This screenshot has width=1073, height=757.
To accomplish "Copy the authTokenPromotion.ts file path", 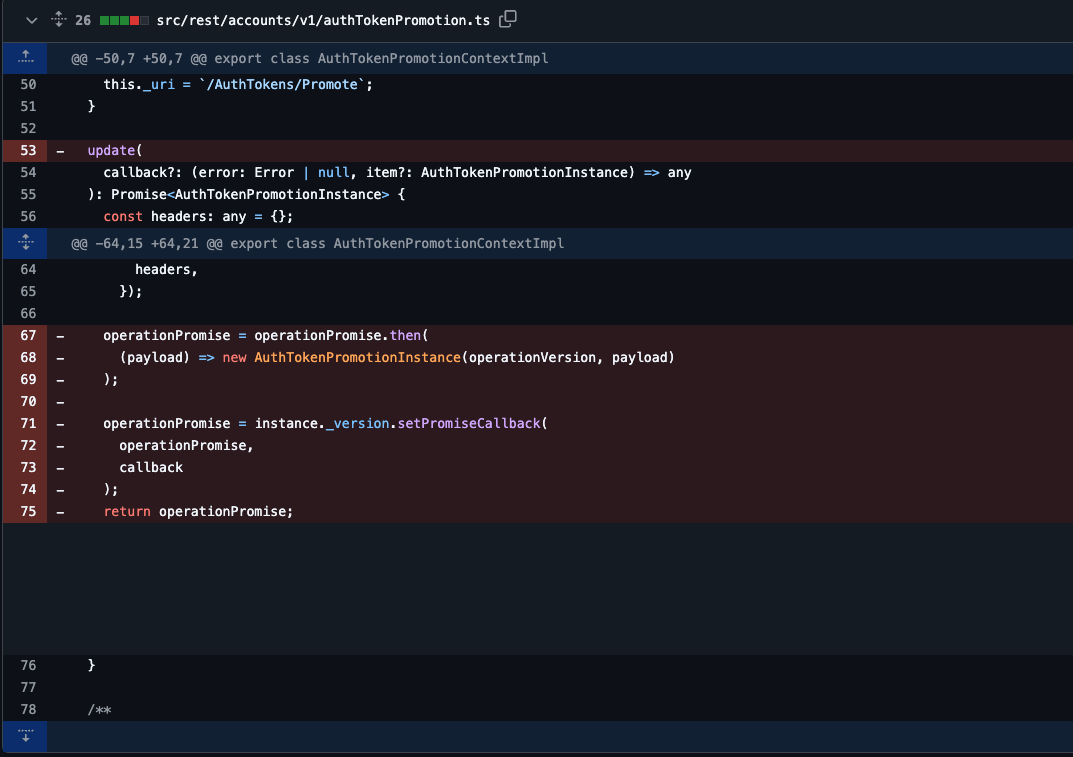I will coord(508,20).
